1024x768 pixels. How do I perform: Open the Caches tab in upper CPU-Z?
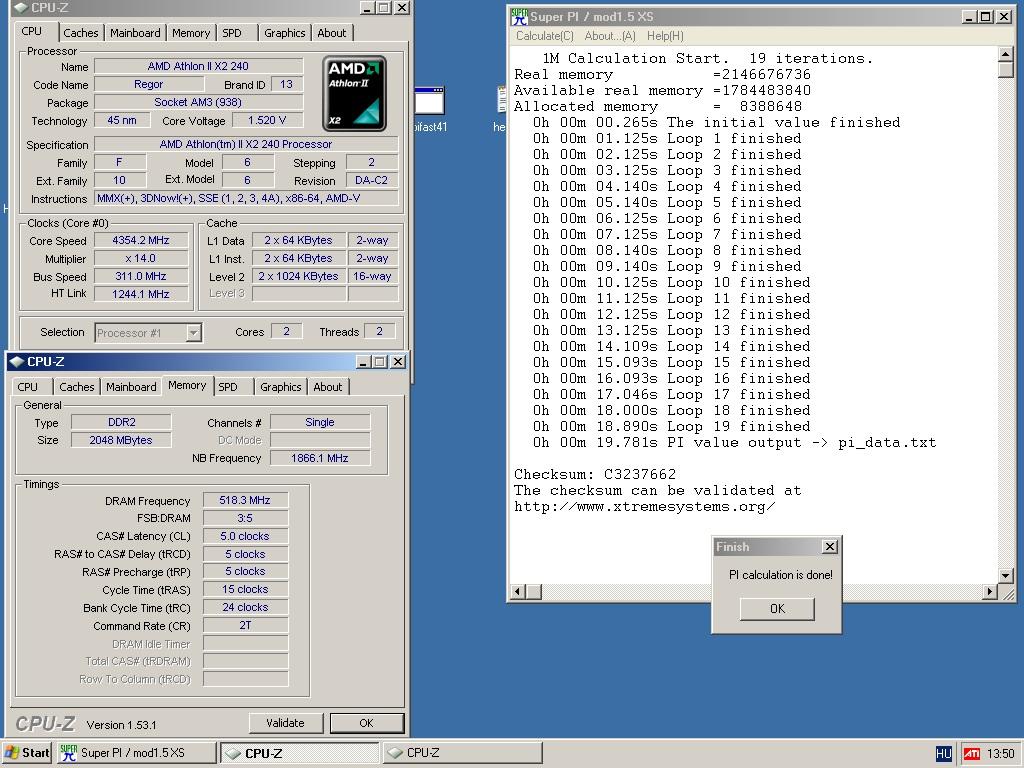pyautogui.click(x=81, y=33)
